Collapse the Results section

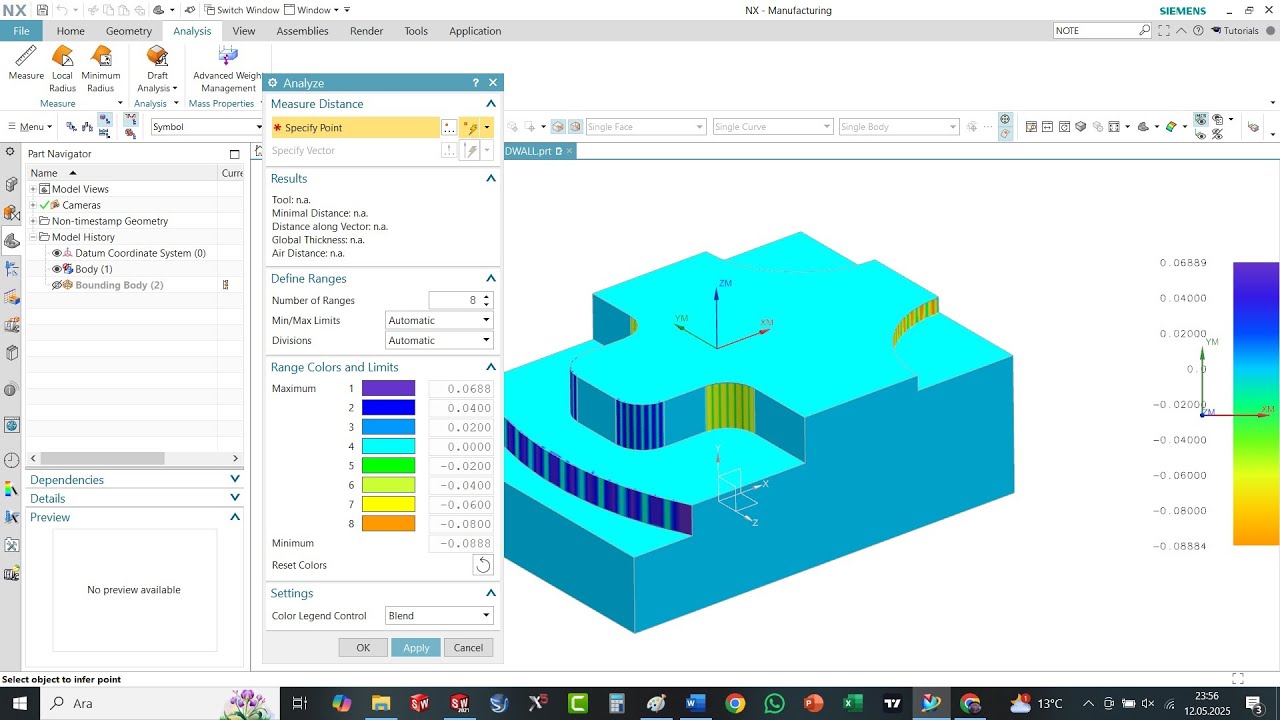tap(491, 178)
